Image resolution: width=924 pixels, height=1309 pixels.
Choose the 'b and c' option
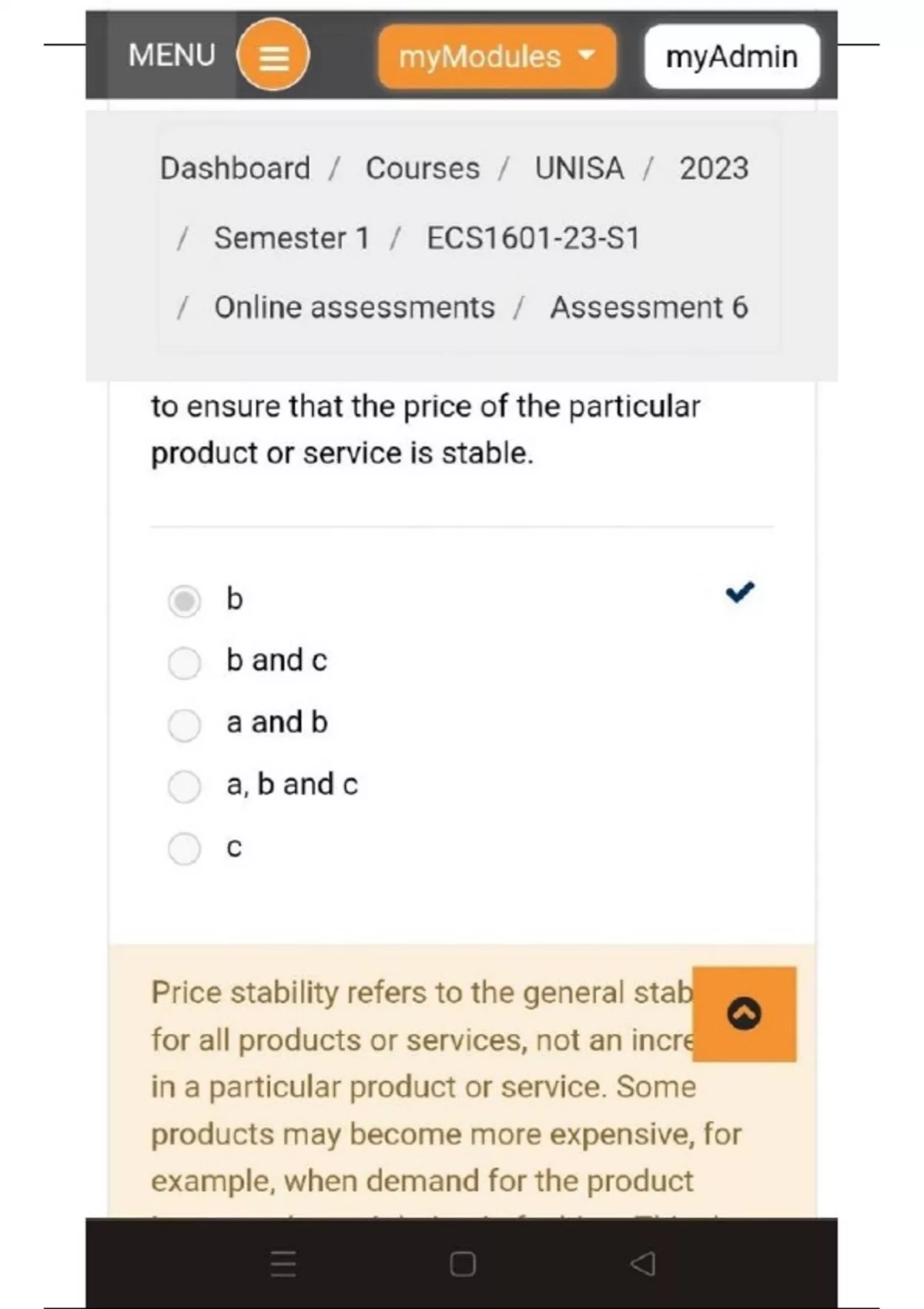[x=184, y=662]
